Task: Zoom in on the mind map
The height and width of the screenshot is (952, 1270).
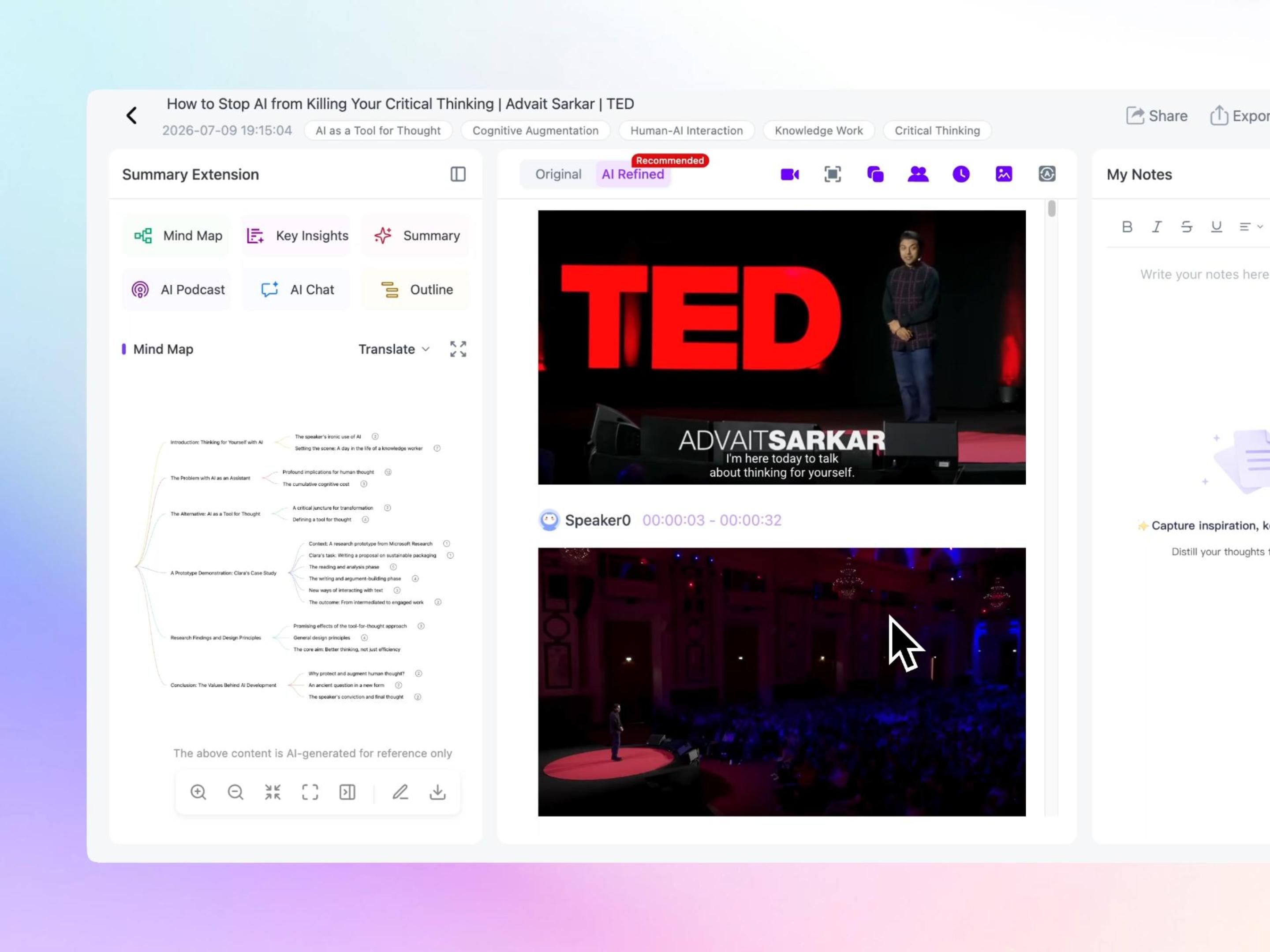Action: tap(198, 792)
